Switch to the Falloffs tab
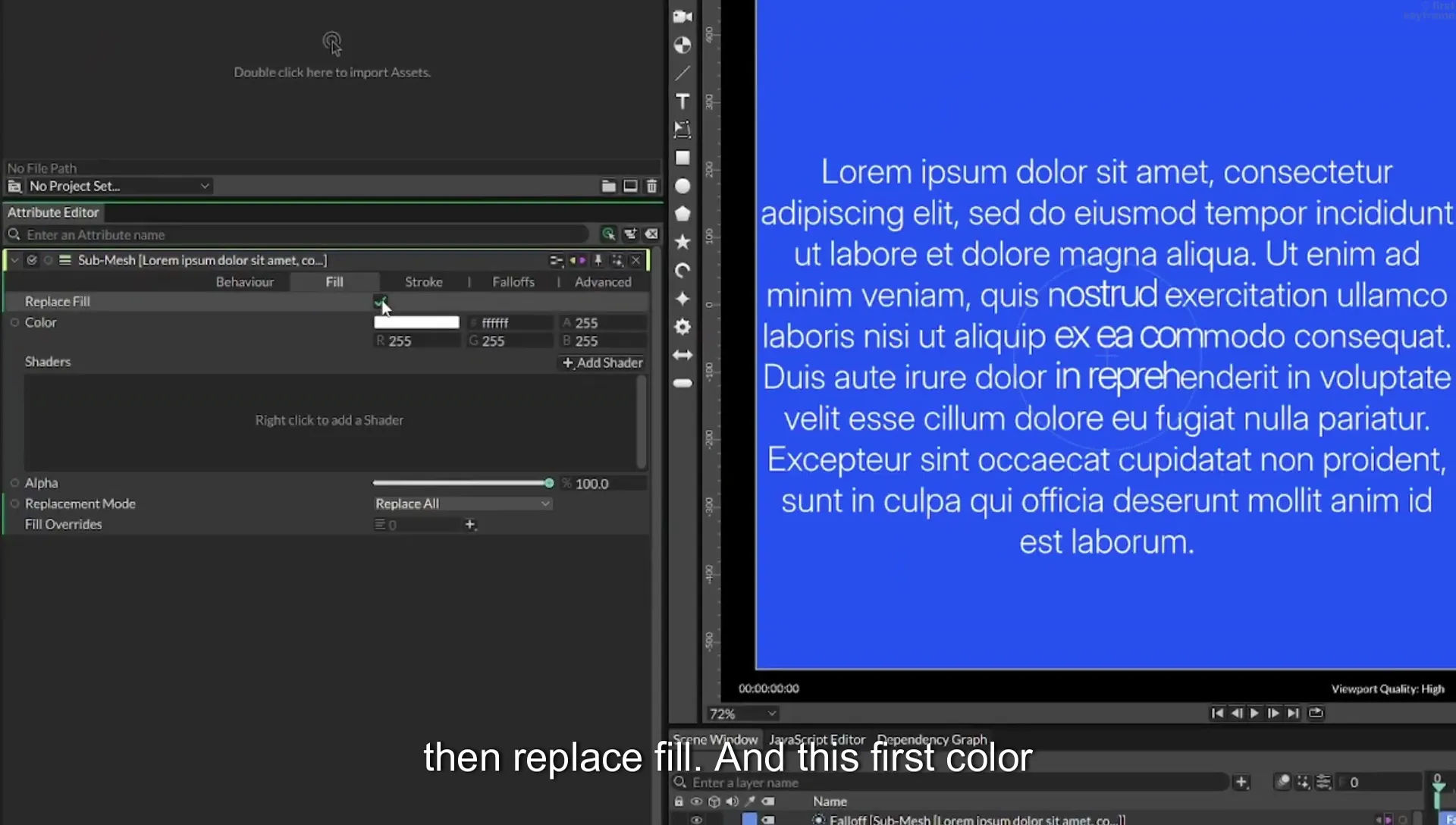The height and width of the screenshot is (825, 1456). pyautogui.click(x=513, y=282)
